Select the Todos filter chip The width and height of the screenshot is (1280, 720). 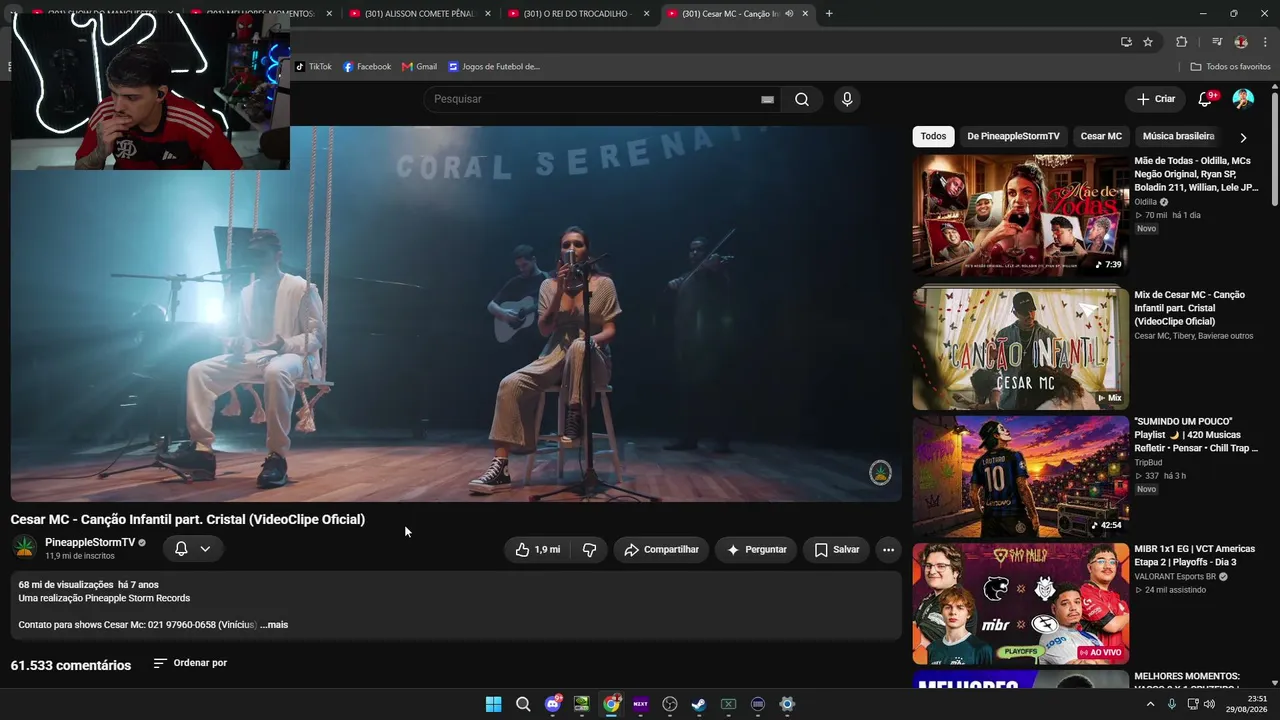tap(933, 136)
